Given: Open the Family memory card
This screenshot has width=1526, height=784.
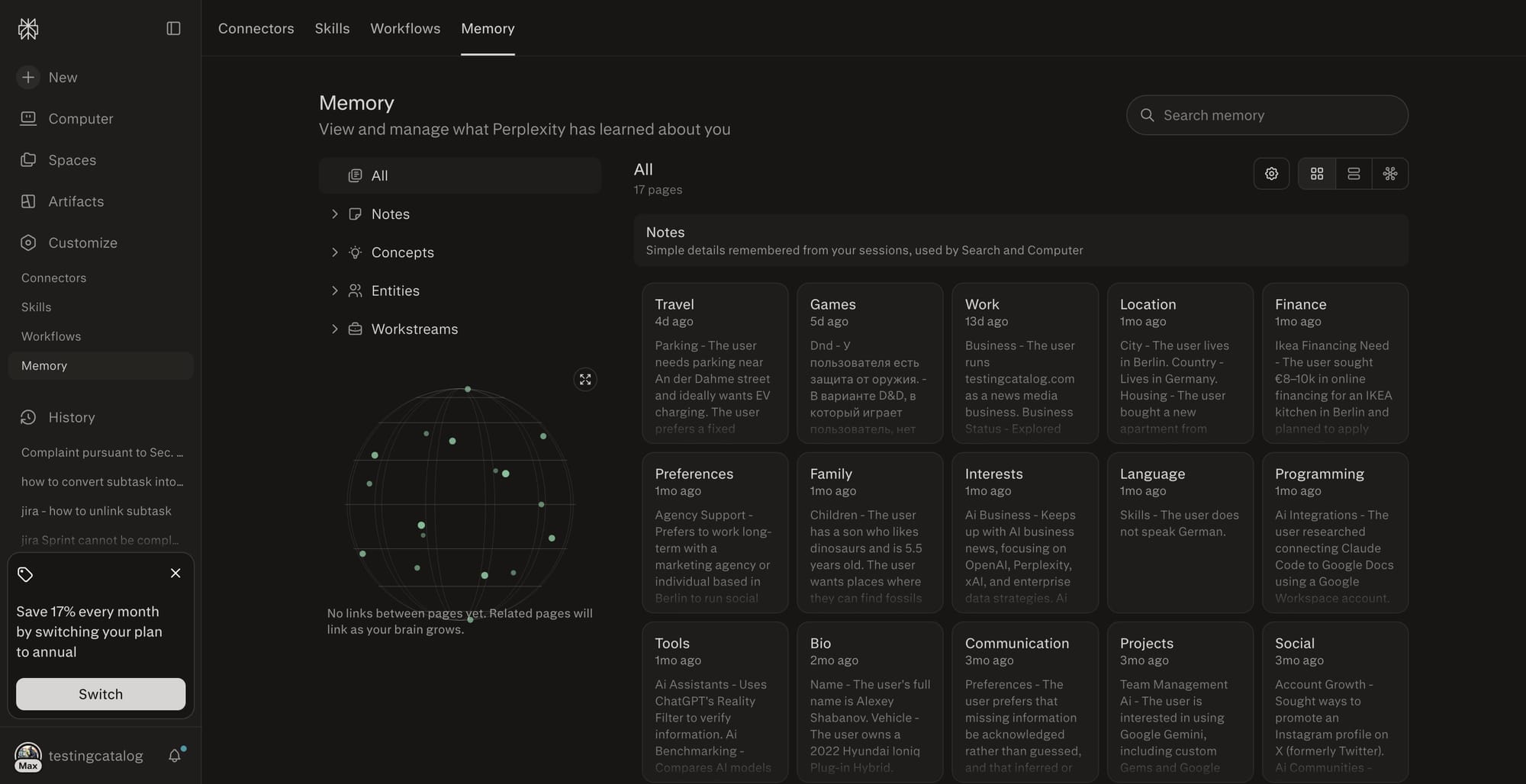Looking at the screenshot, I should point(870,532).
